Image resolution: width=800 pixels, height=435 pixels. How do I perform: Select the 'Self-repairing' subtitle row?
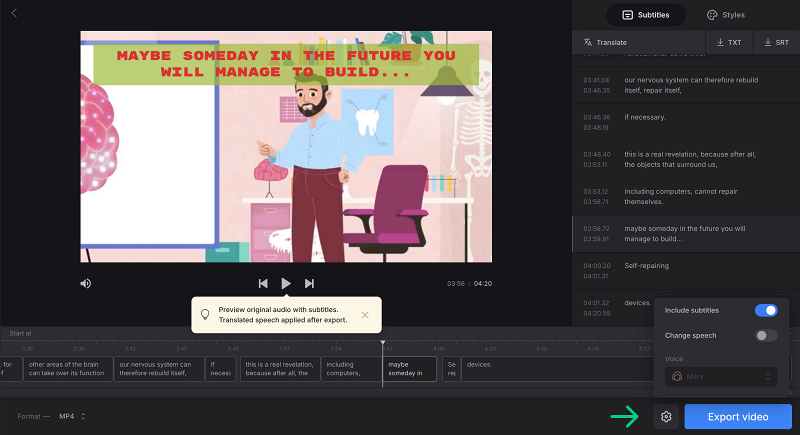[686, 271]
